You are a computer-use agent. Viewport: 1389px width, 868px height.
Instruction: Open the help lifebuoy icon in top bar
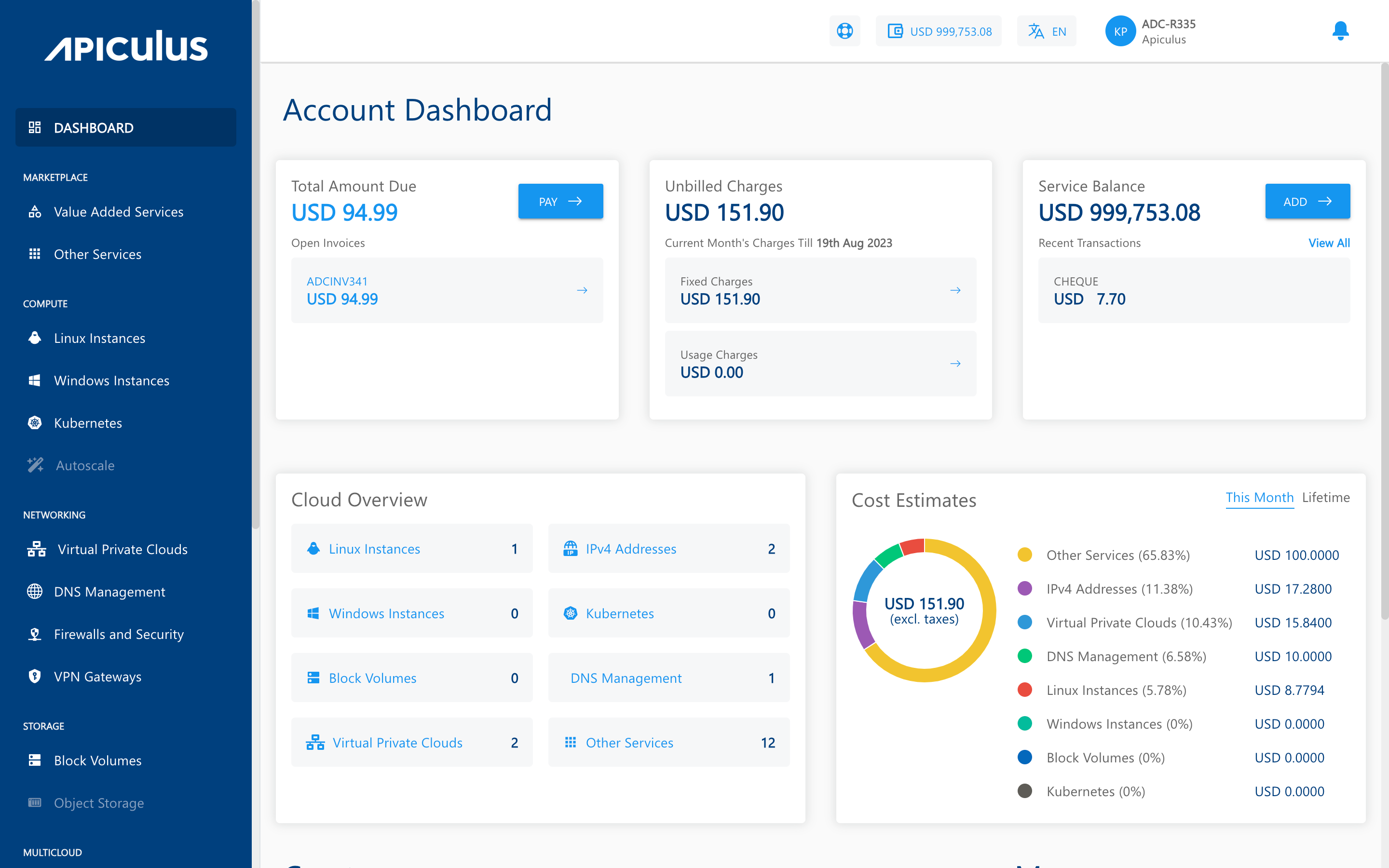pos(844,31)
